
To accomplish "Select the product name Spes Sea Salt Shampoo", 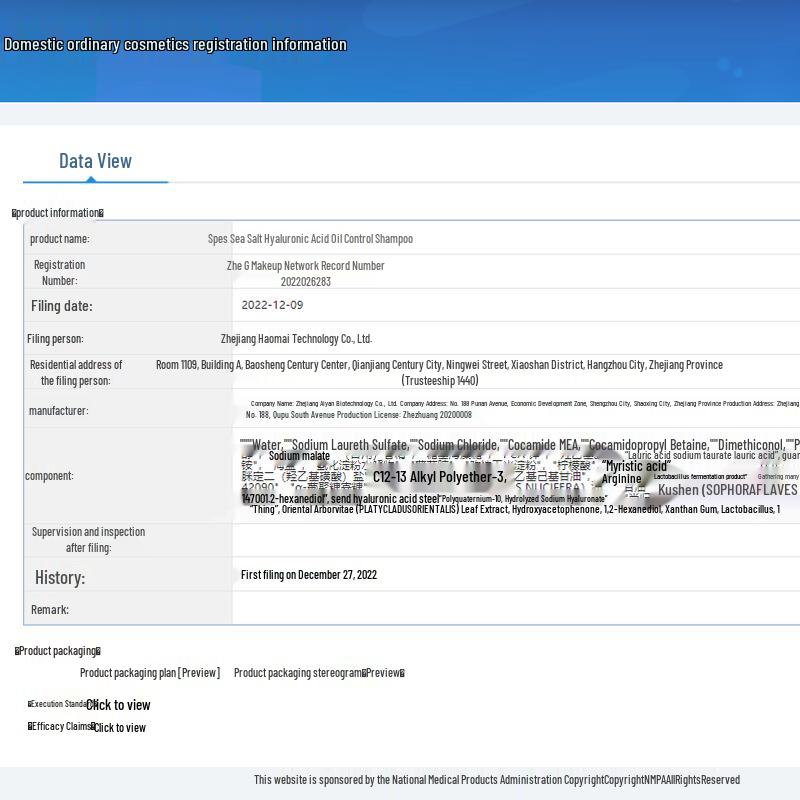I will click(x=310, y=239).
